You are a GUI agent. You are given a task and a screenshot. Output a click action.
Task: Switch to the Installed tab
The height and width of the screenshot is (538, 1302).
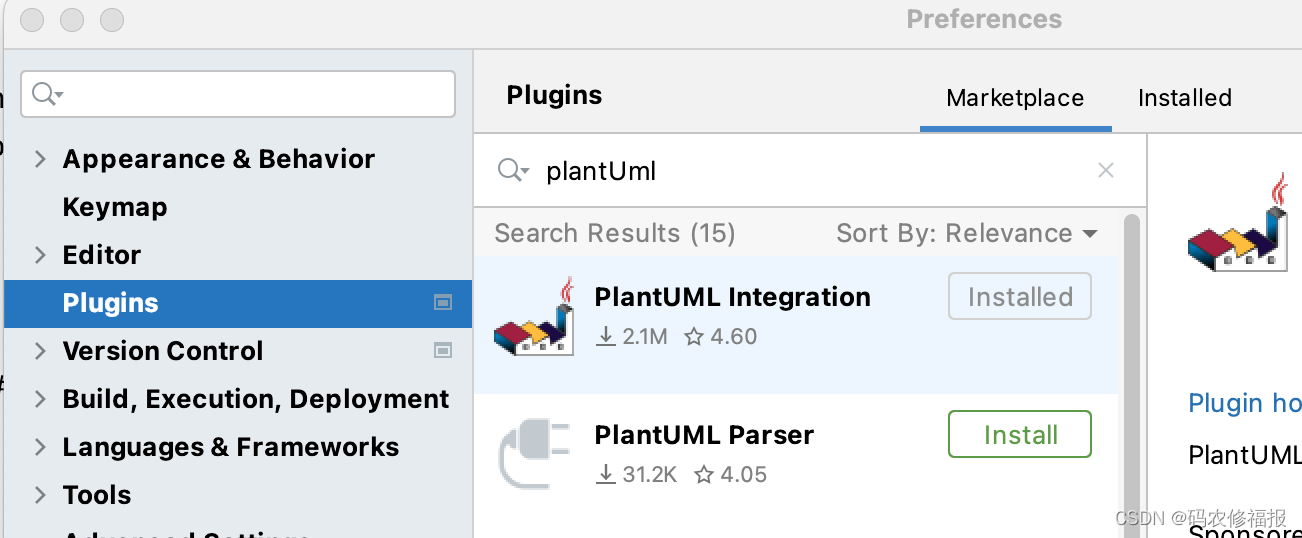[x=1184, y=98]
